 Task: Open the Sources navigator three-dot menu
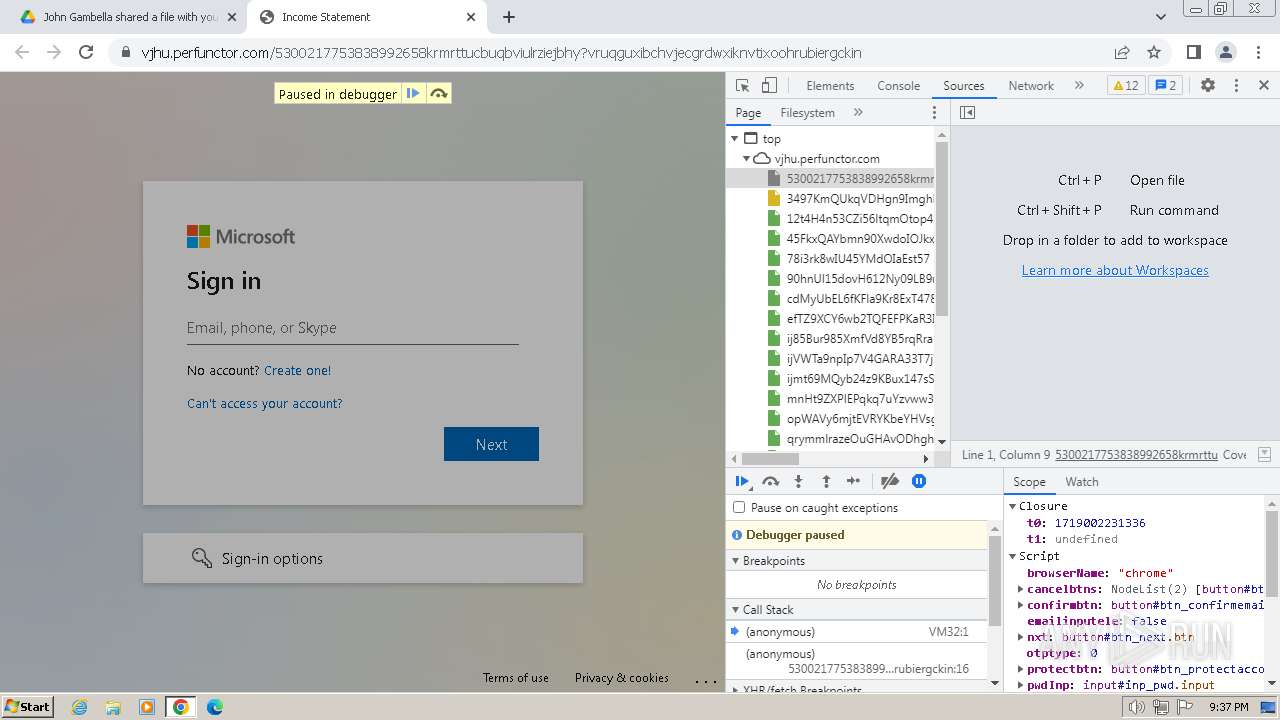point(935,113)
